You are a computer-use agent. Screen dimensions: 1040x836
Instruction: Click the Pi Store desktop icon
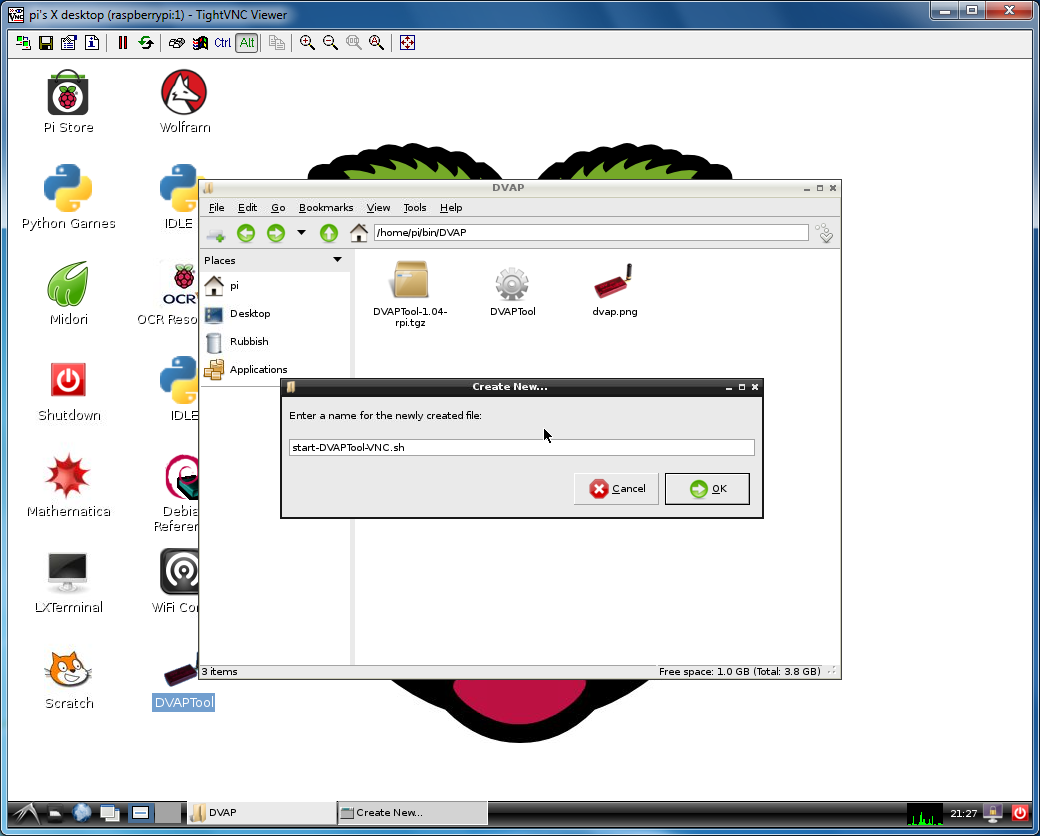68,102
